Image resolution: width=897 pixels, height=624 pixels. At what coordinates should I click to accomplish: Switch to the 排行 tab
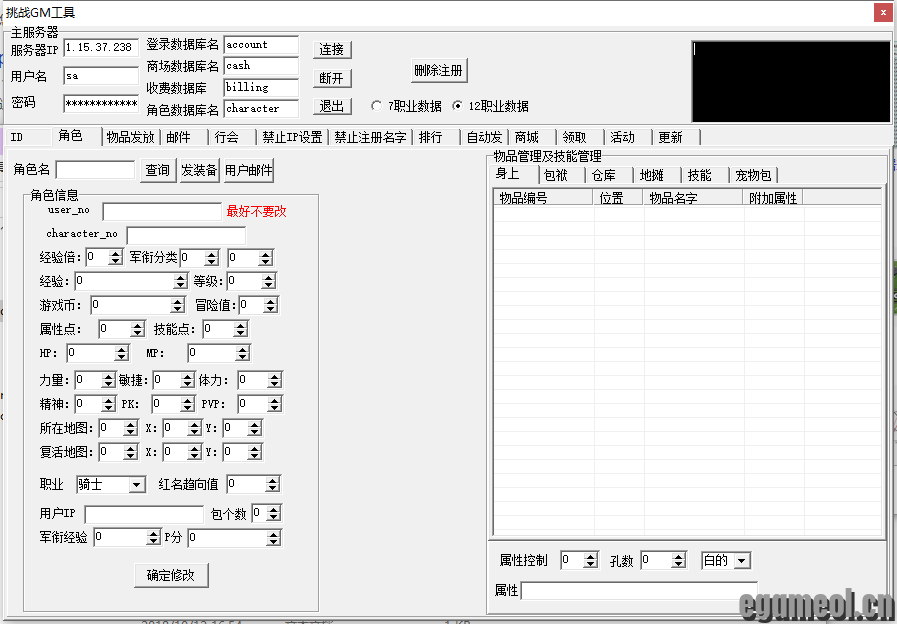431,137
